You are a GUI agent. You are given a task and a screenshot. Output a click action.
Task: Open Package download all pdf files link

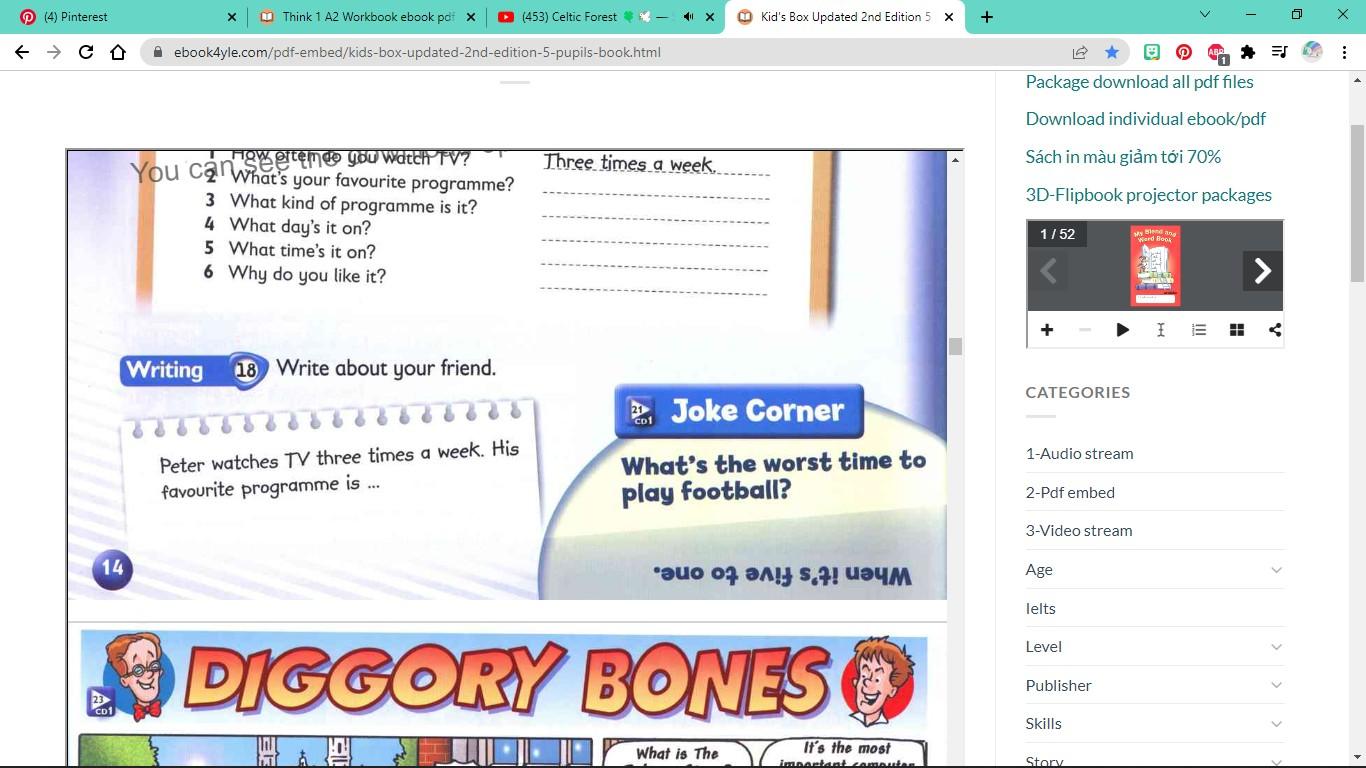point(1139,82)
